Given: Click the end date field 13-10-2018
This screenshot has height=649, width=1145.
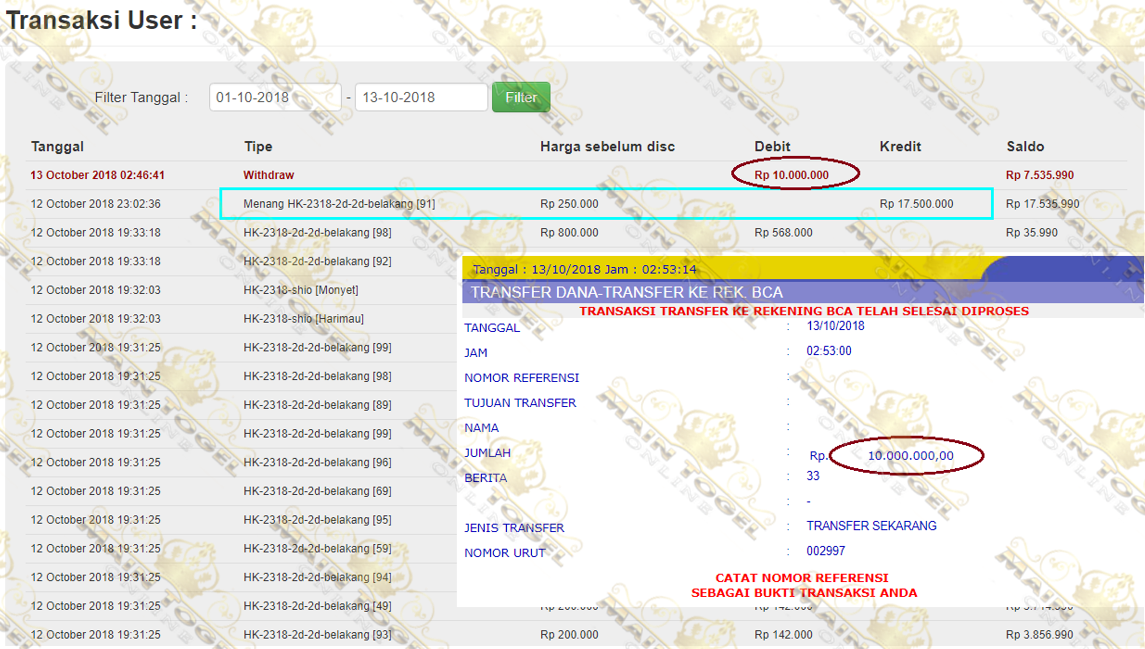Looking at the screenshot, I should [420, 97].
